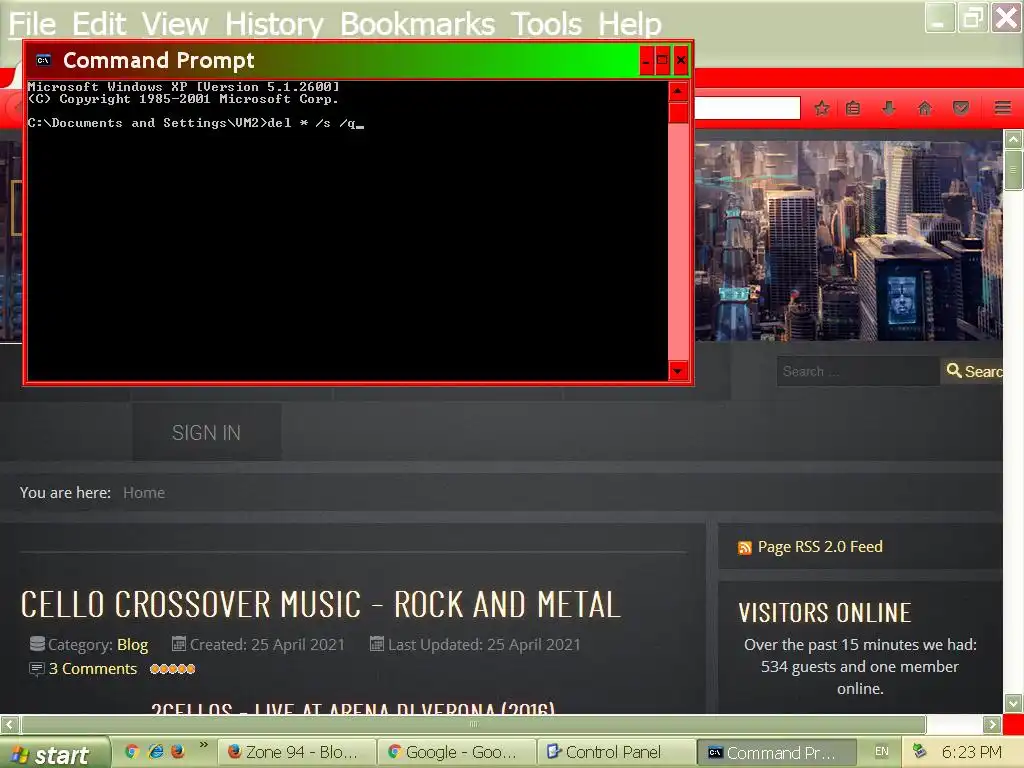The width and height of the screenshot is (1024, 768).
Task: Click the Command Prompt scrollbar thumb
Action: [x=679, y=112]
